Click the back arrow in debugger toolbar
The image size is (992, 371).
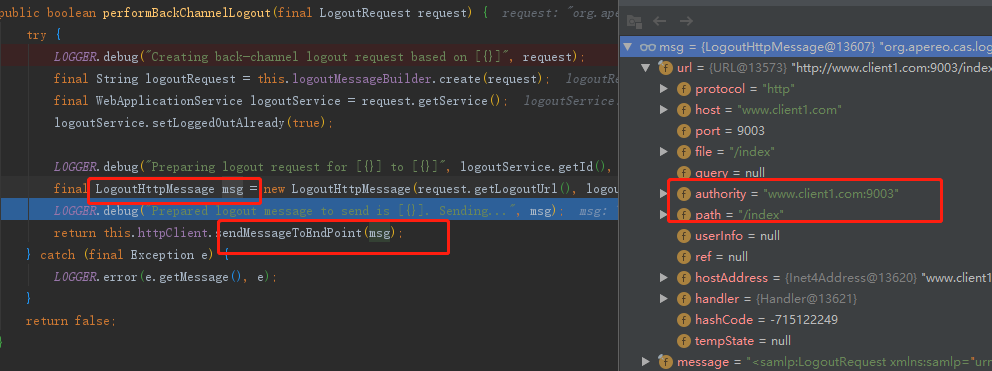[x=660, y=22]
